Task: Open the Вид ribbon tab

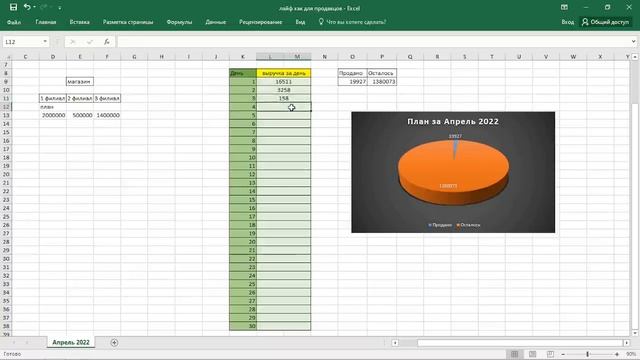Action: point(300,22)
